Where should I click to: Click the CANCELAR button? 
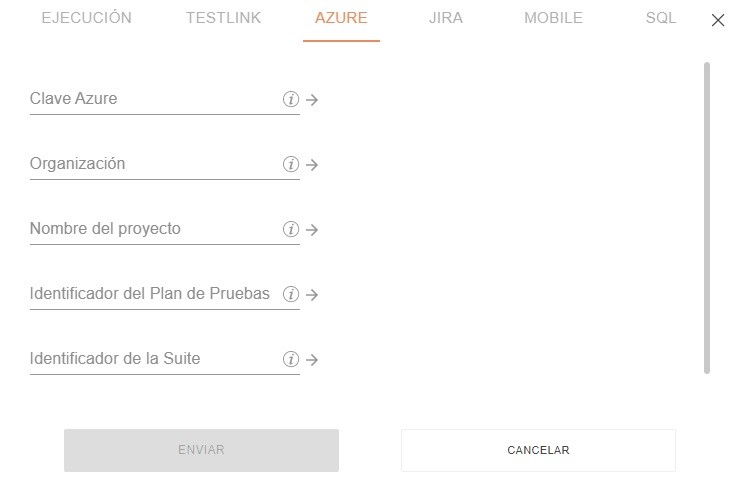538,450
